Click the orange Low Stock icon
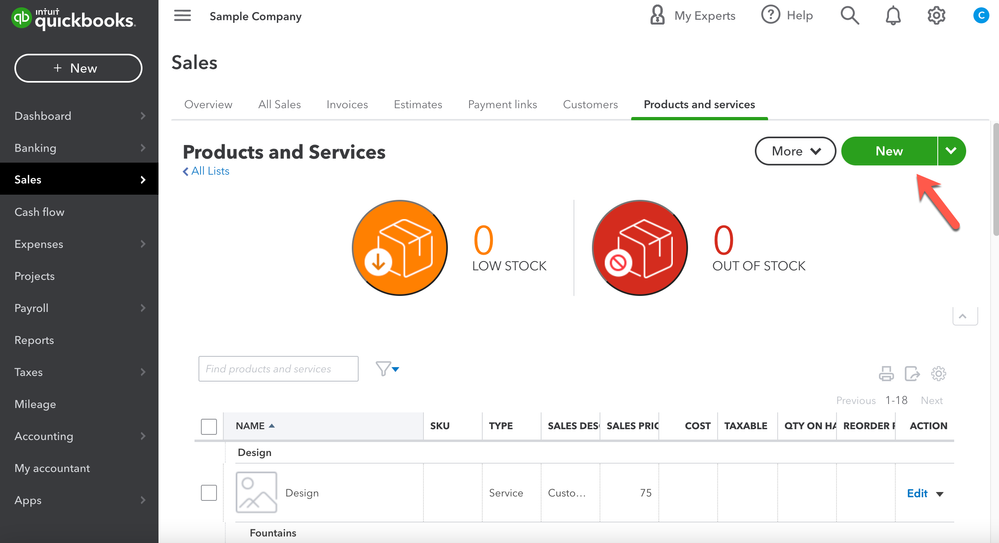 coord(400,247)
